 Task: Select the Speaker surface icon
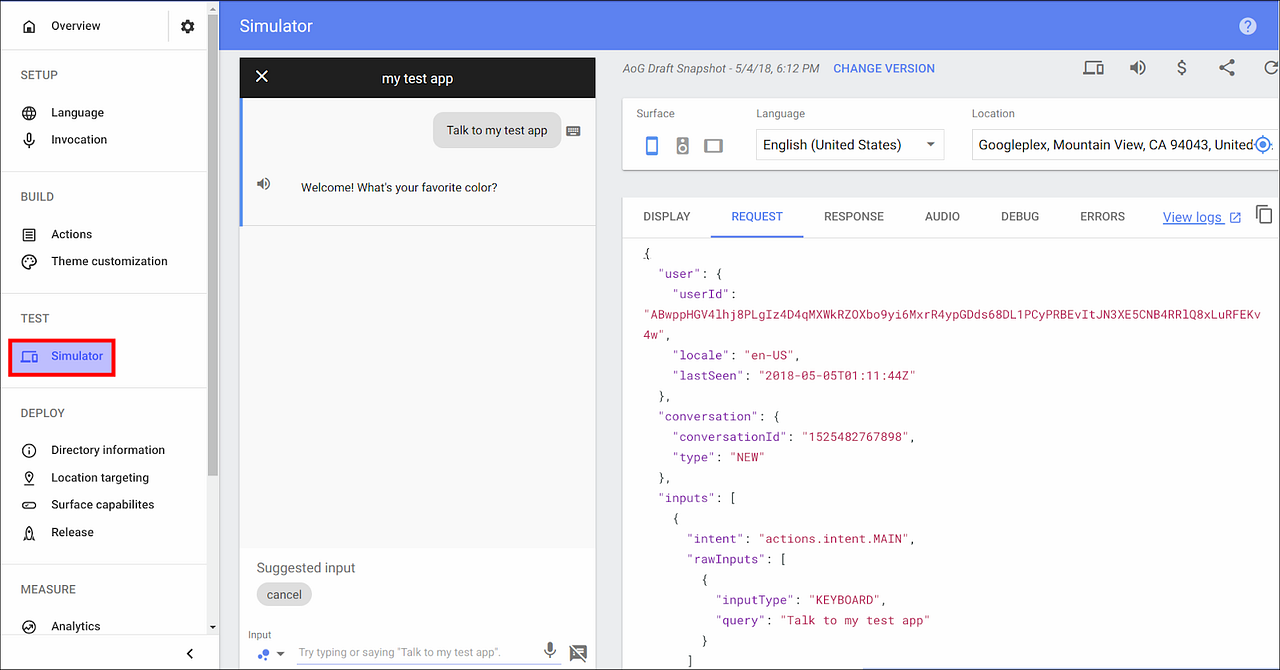click(x=682, y=145)
